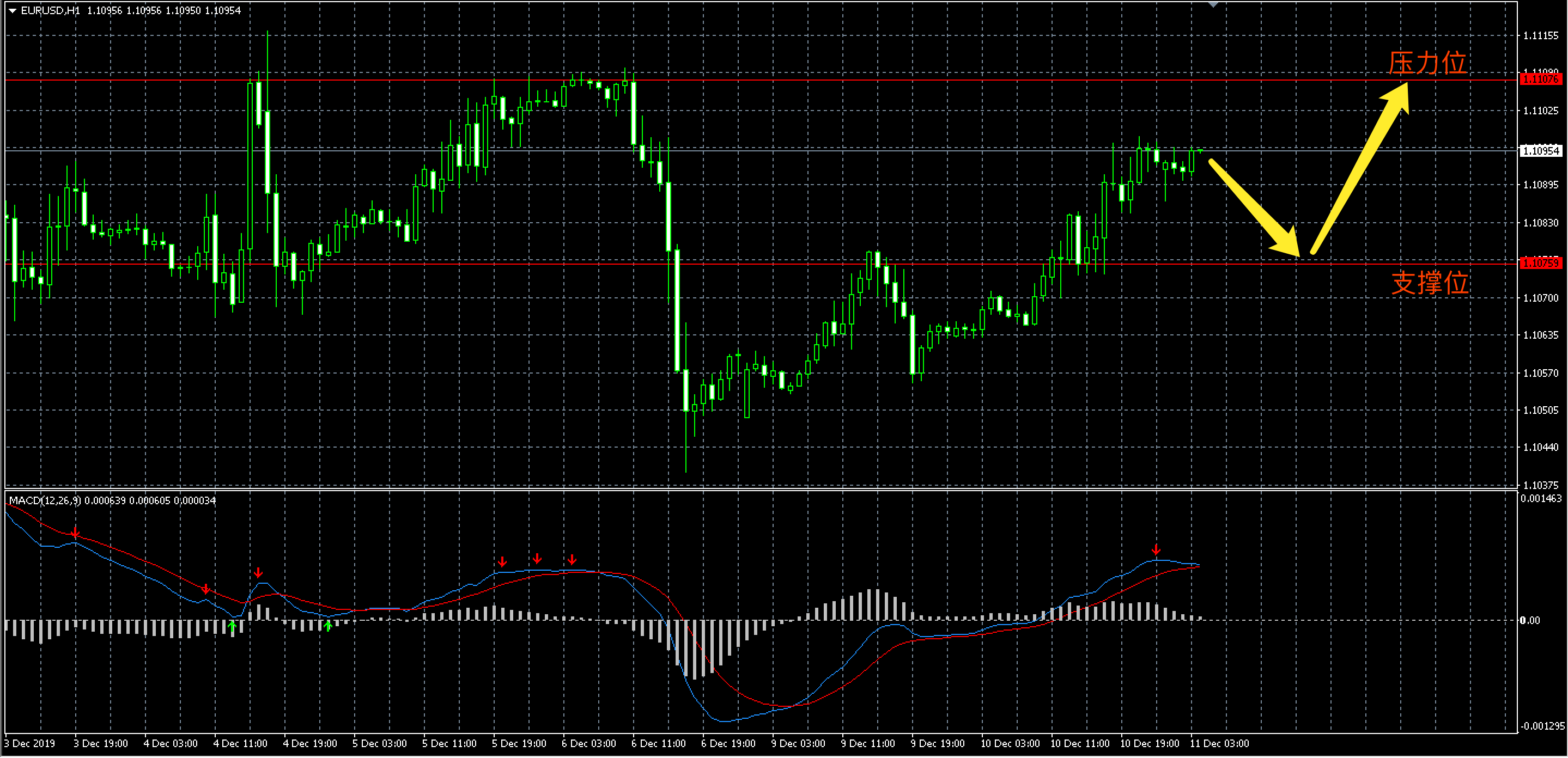Click the 1.10635 price scale label

(x=1541, y=334)
